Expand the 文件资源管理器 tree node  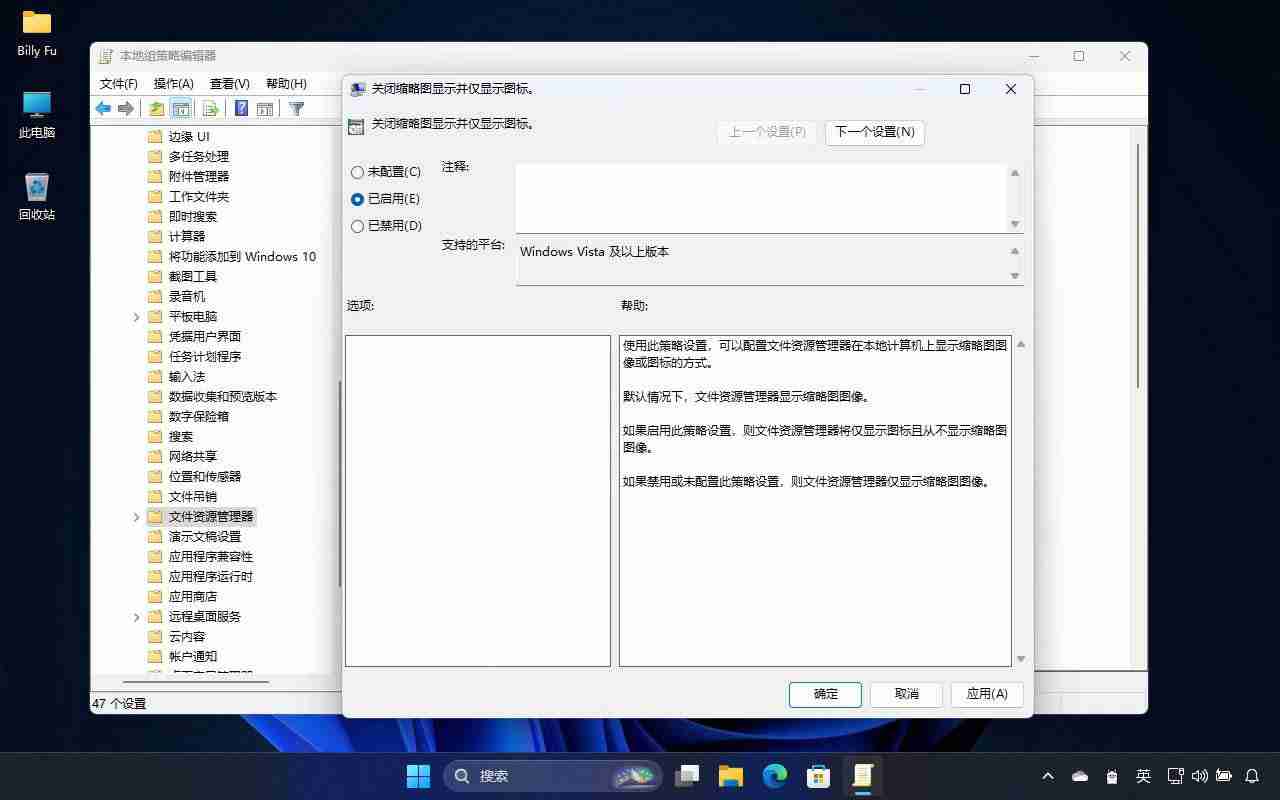pos(137,516)
